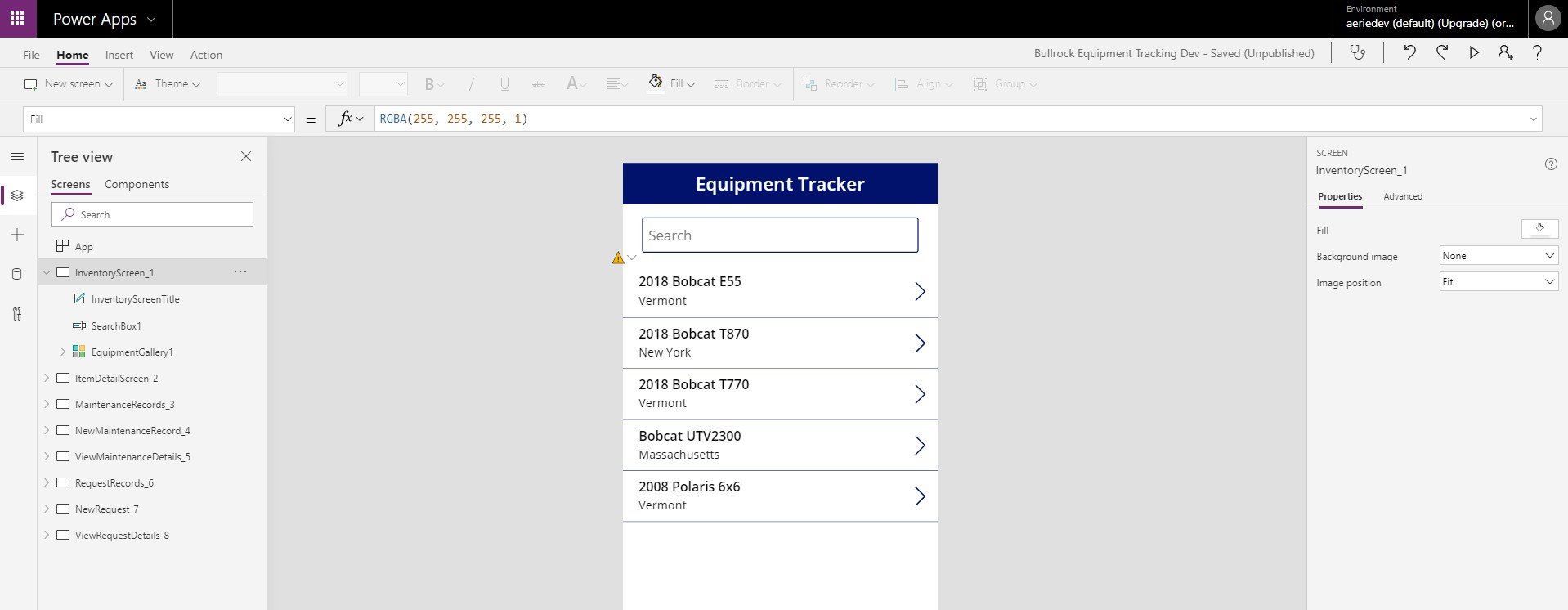Click the New screen button
Image resolution: width=1568 pixels, height=610 pixels.
coord(68,84)
